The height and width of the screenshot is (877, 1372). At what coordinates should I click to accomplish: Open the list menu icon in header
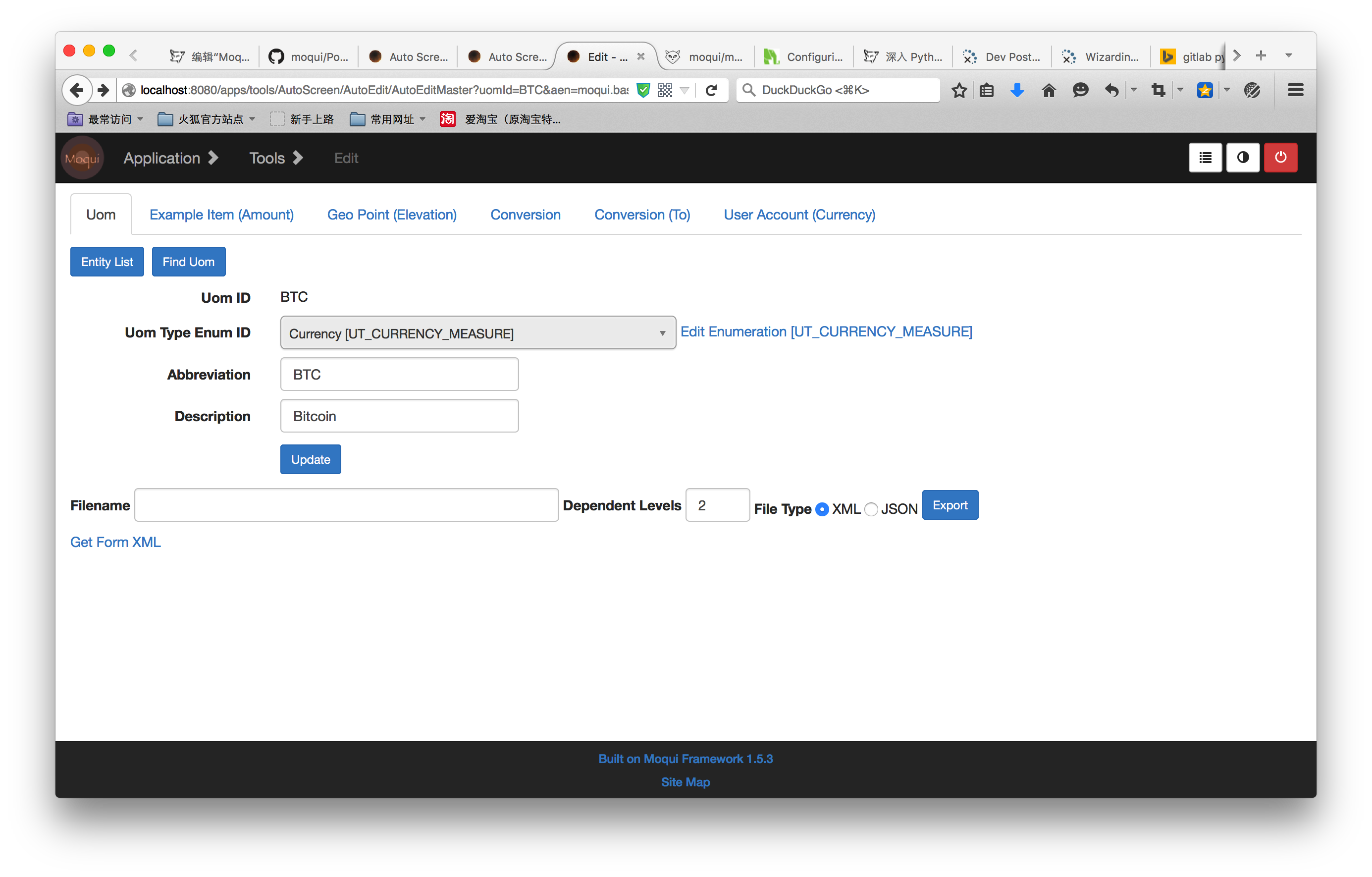[x=1205, y=157]
